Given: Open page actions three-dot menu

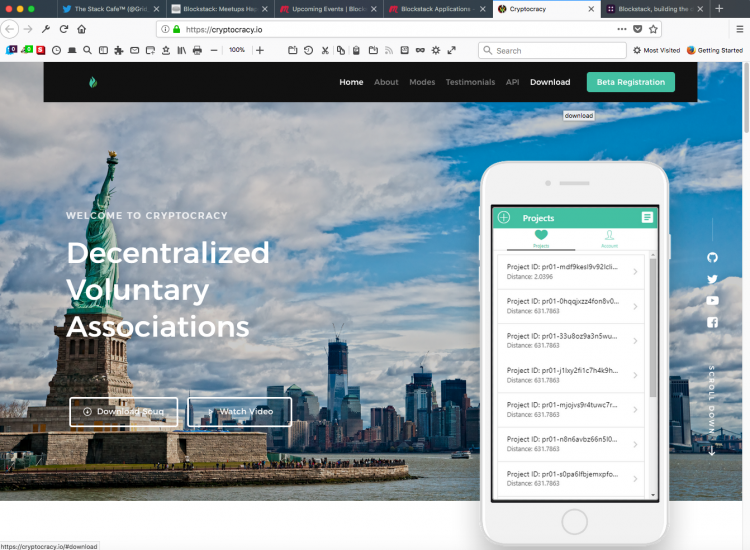Looking at the screenshot, I should click(622, 29).
